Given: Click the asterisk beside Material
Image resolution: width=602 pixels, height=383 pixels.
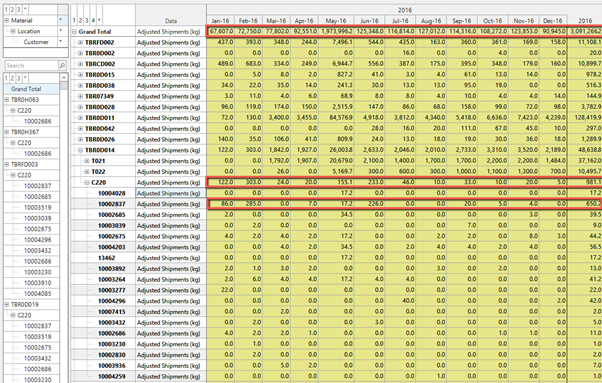Looking at the screenshot, I should pyautogui.click(x=61, y=20).
